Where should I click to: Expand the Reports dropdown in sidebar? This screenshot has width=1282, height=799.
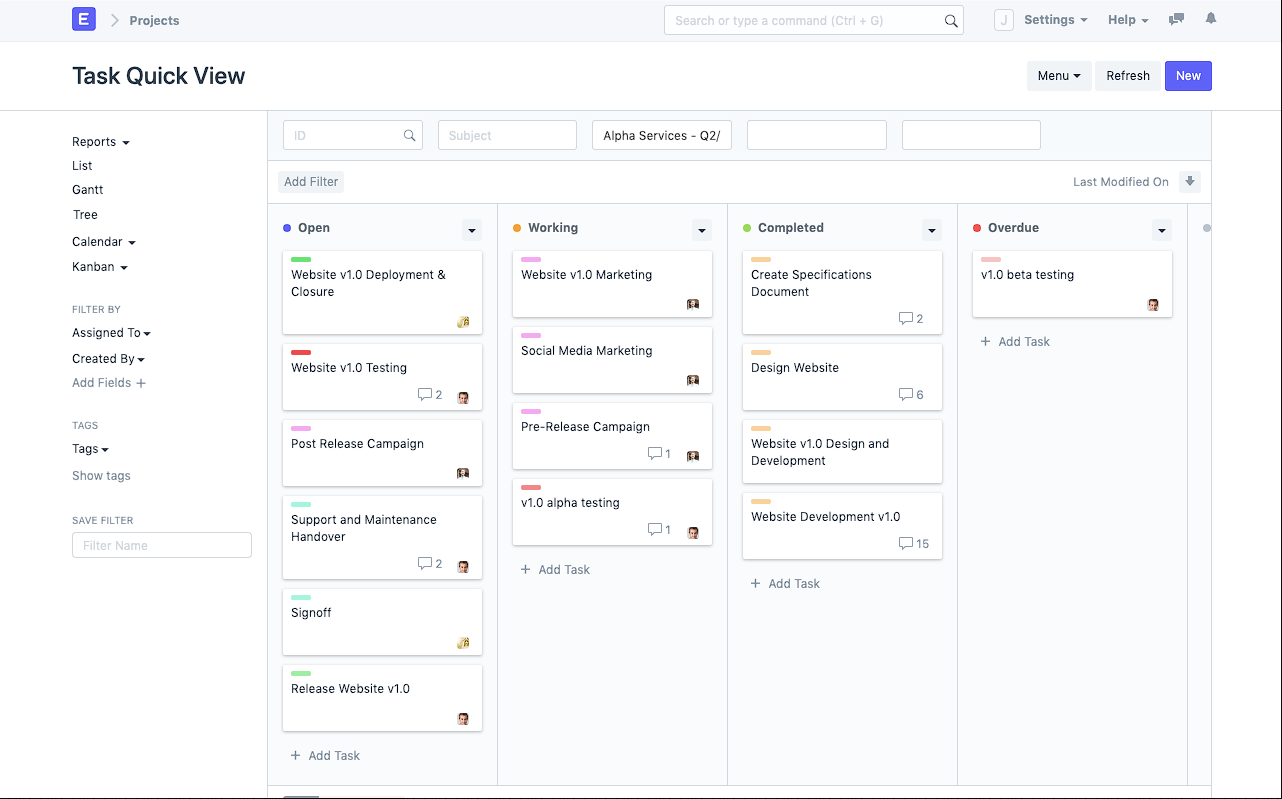click(x=101, y=142)
